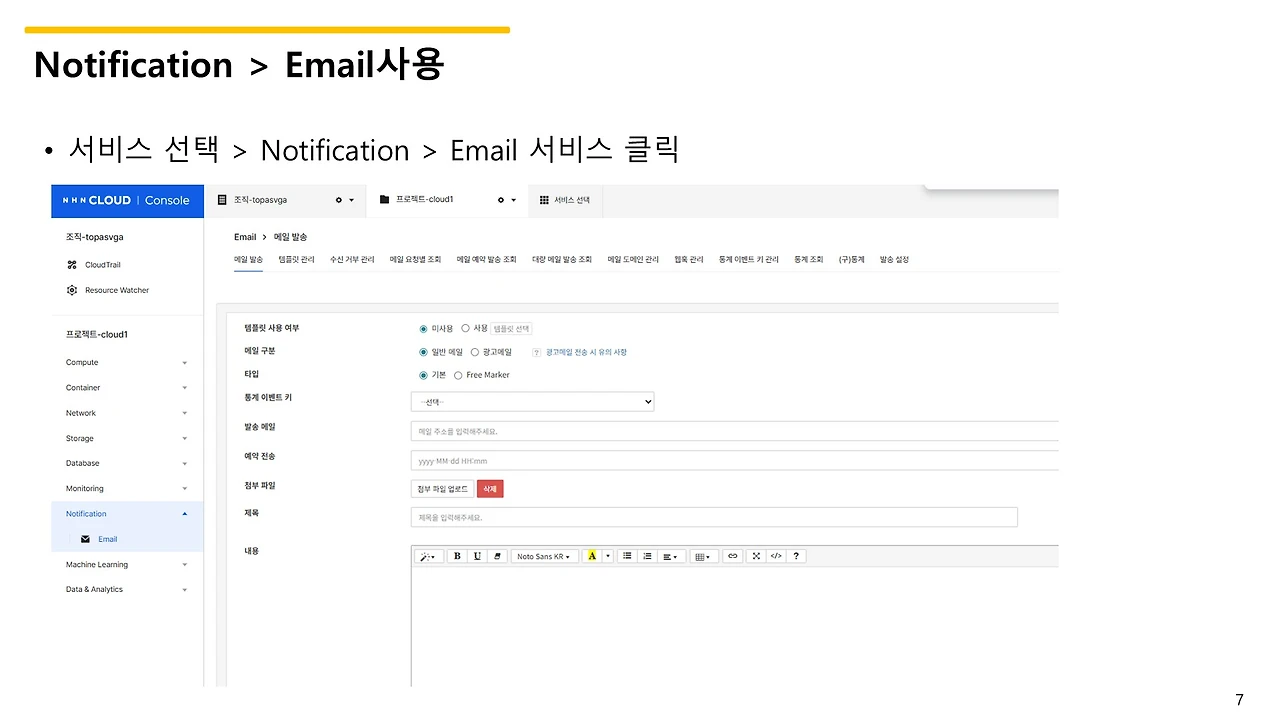Open the 메일 도메인 관리 tab

coord(633,260)
